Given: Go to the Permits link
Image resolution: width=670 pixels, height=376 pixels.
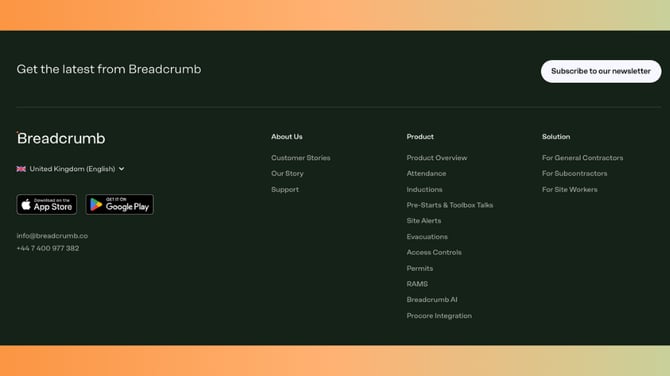Looking at the screenshot, I should coord(420,268).
